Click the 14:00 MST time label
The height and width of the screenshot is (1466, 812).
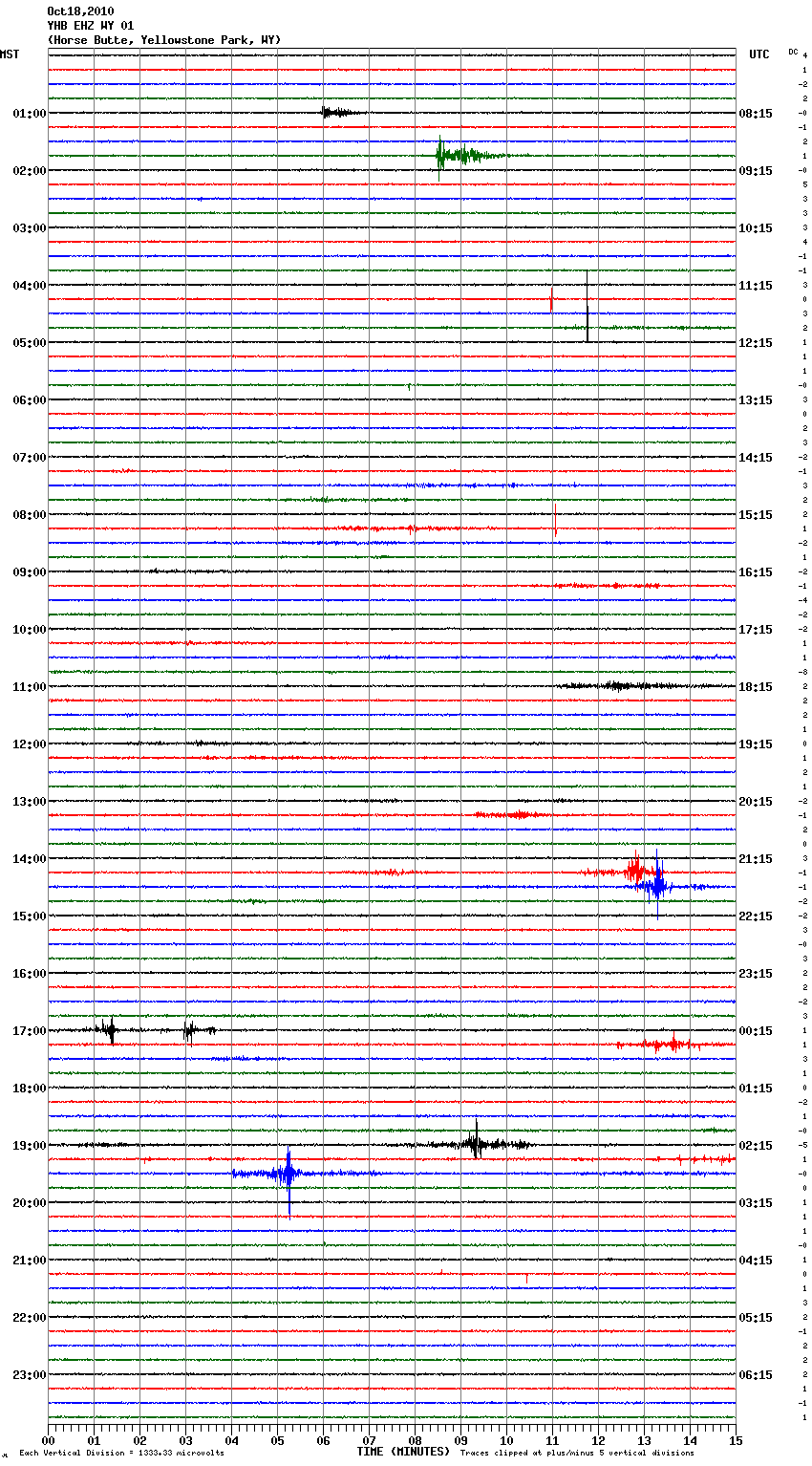tap(29, 859)
